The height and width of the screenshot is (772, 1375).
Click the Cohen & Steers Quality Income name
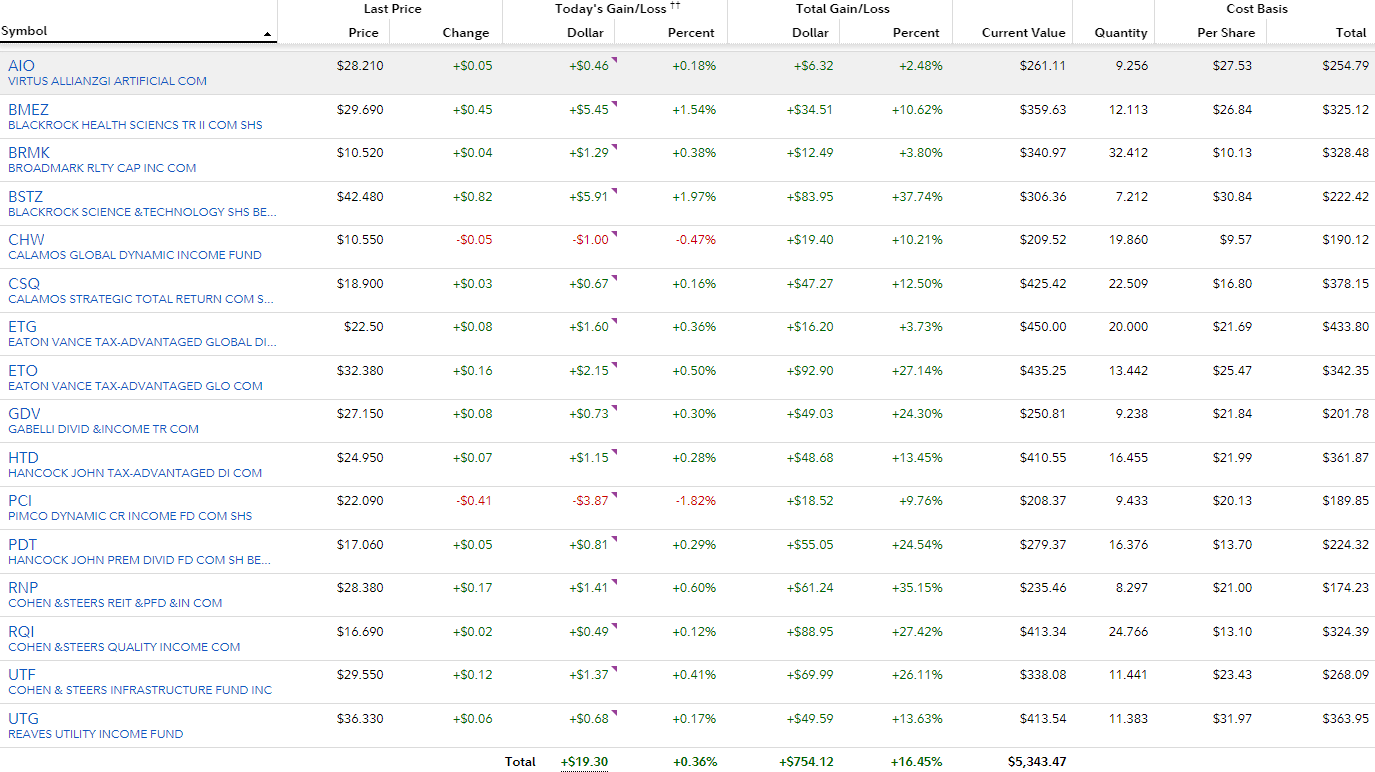(x=124, y=647)
